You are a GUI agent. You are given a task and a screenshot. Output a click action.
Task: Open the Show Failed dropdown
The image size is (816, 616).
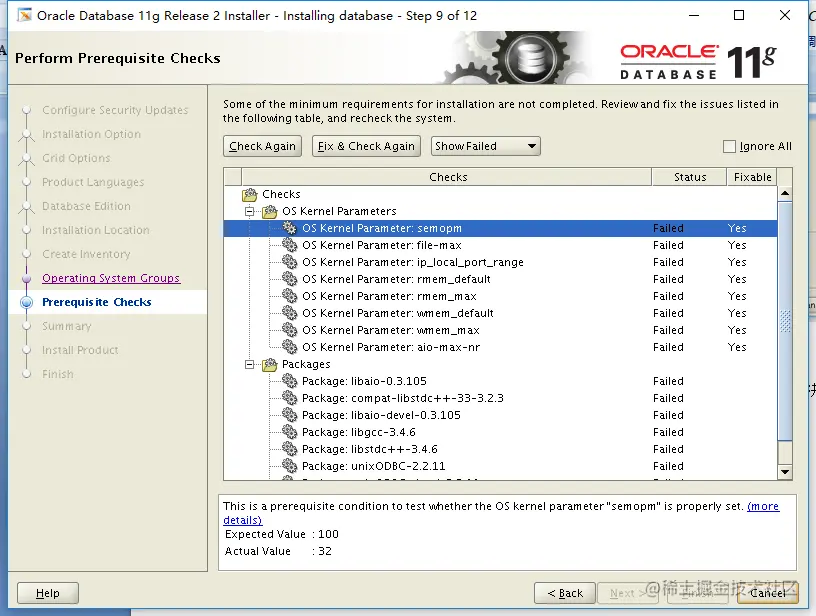pos(486,146)
